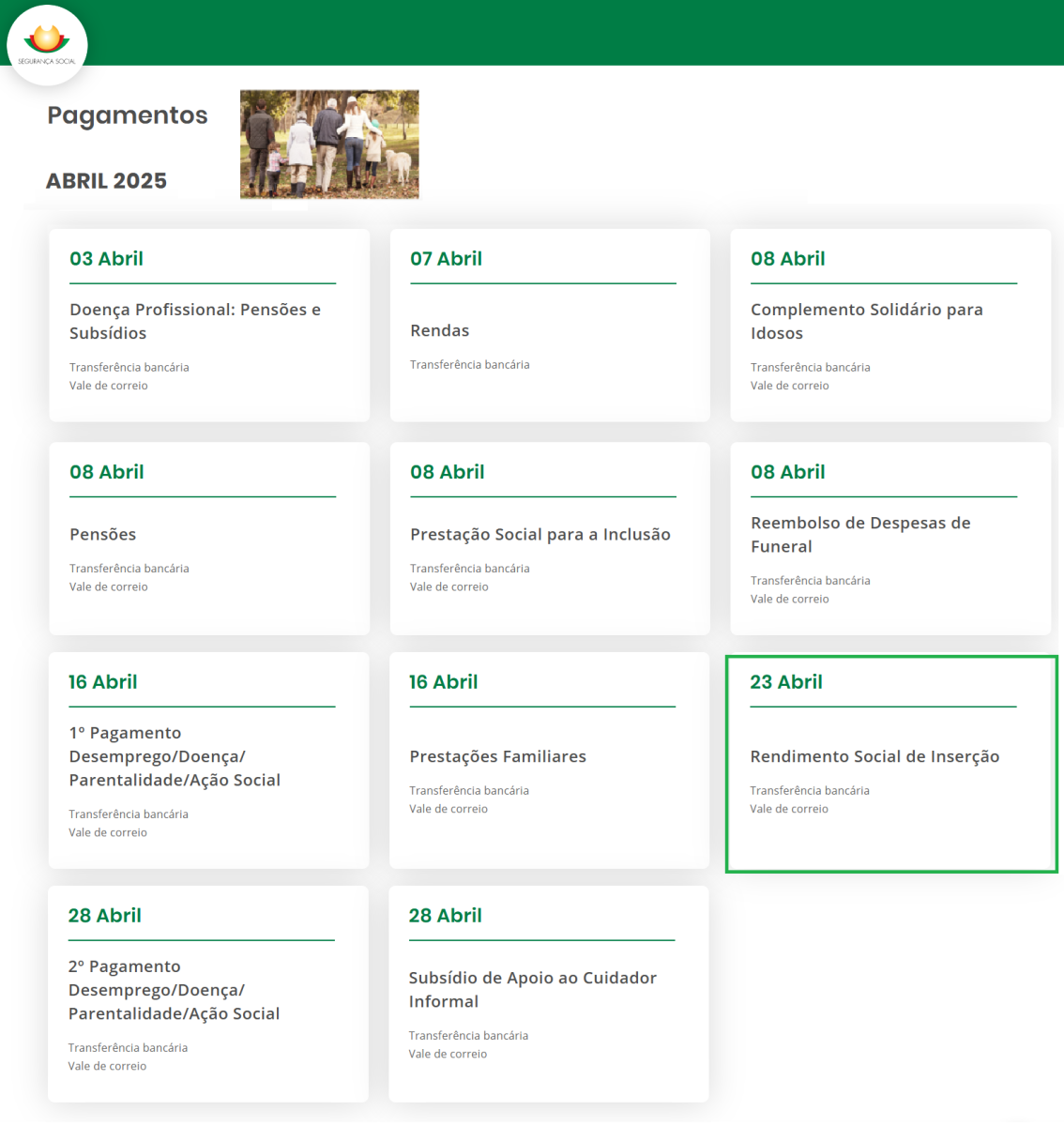The height and width of the screenshot is (1126, 1064).
Task: Click Transferência bancária under Subsídio de Apoio
Action: 468,1036
